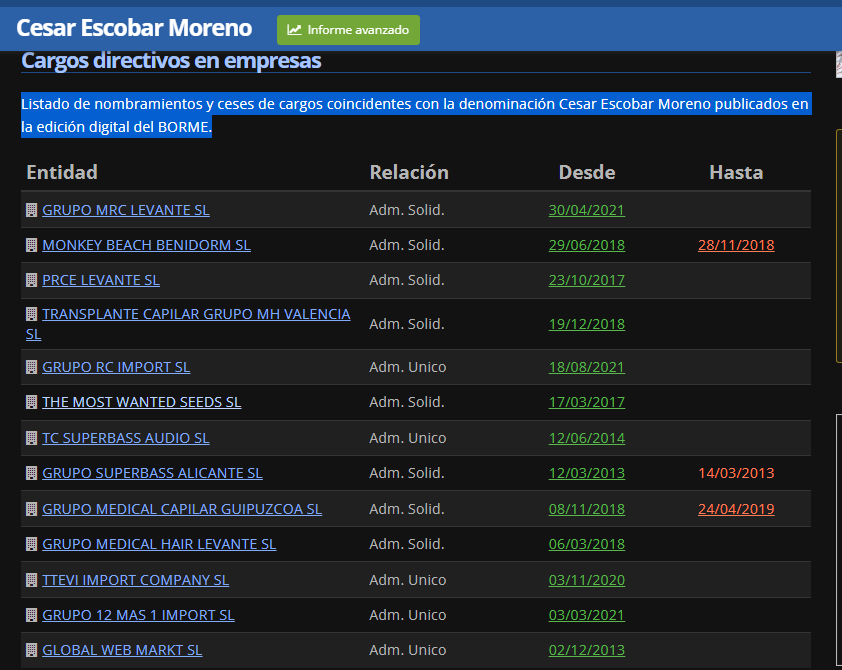Viewport: 842px width, 670px height.
Task: Open the GRUPO SUPERBASS ALICANTE SL link
Action: (152, 472)
